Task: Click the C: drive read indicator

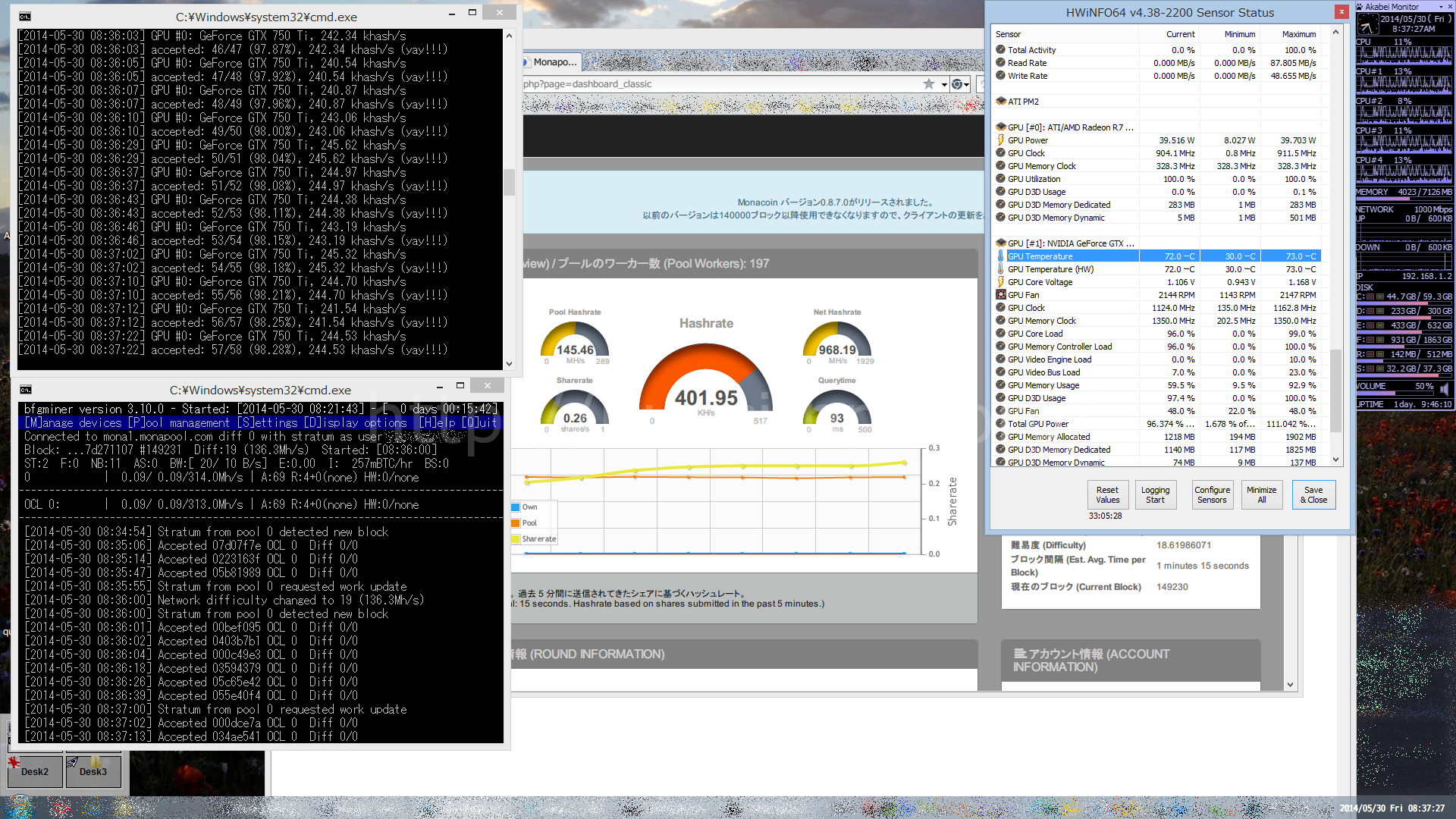Action: pyautogui.click(x=1371, y=297)
